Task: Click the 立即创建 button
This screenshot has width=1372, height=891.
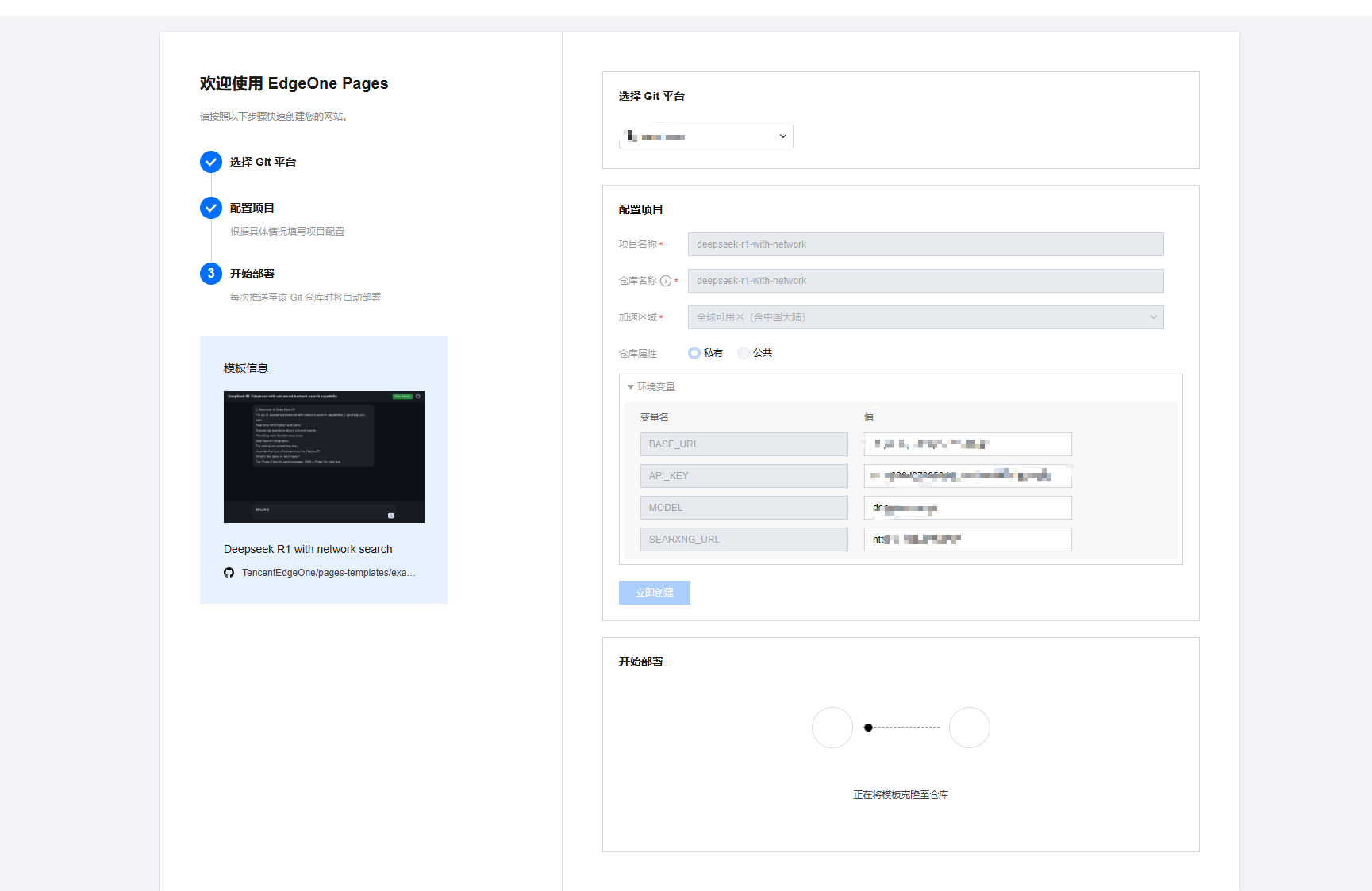Action: click(655, 593)
